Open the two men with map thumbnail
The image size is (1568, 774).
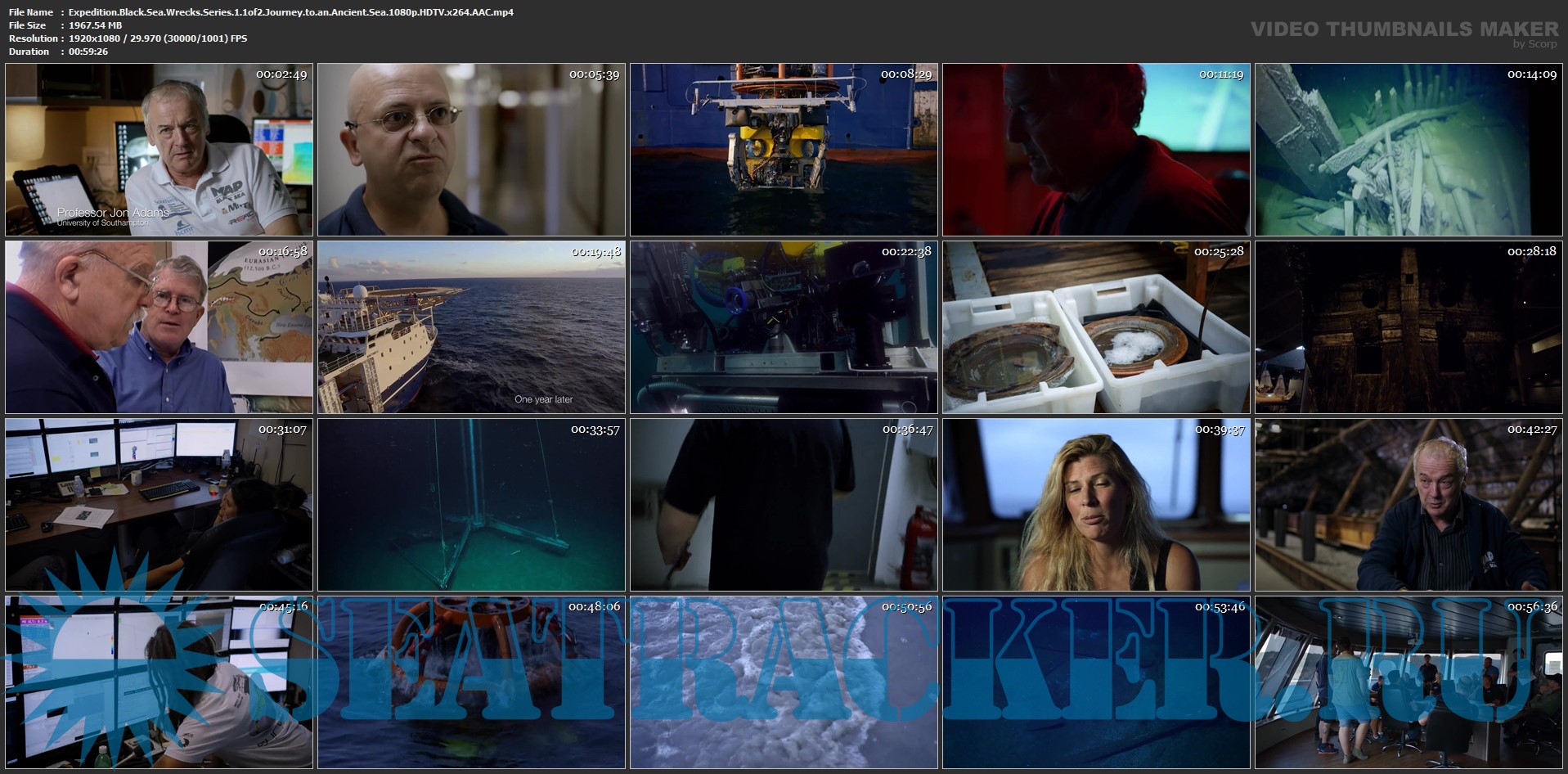(159, 327)
